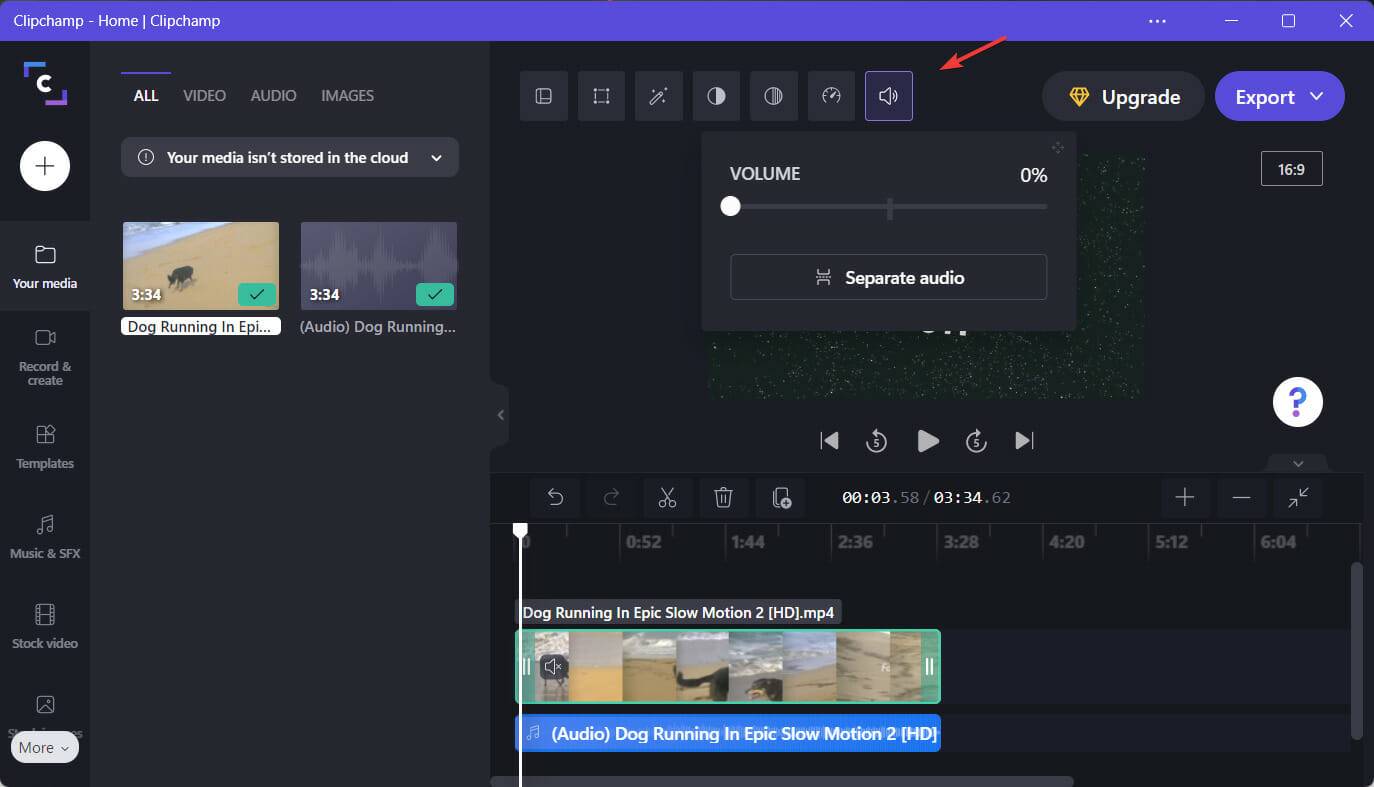Open the Adjust colors panel
The image size is (1374, 787).
tap(773, 95)
